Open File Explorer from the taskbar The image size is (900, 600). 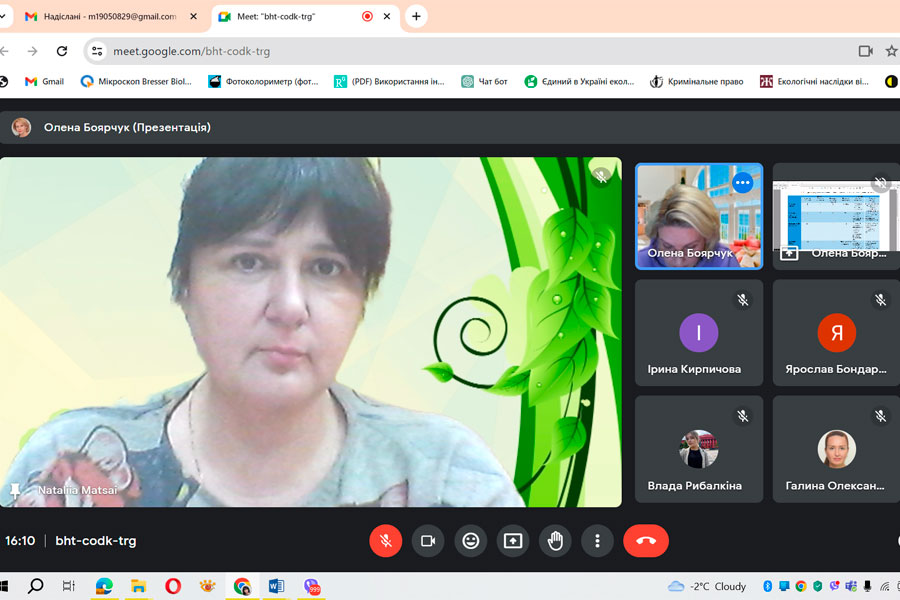[x=138, y=586]
